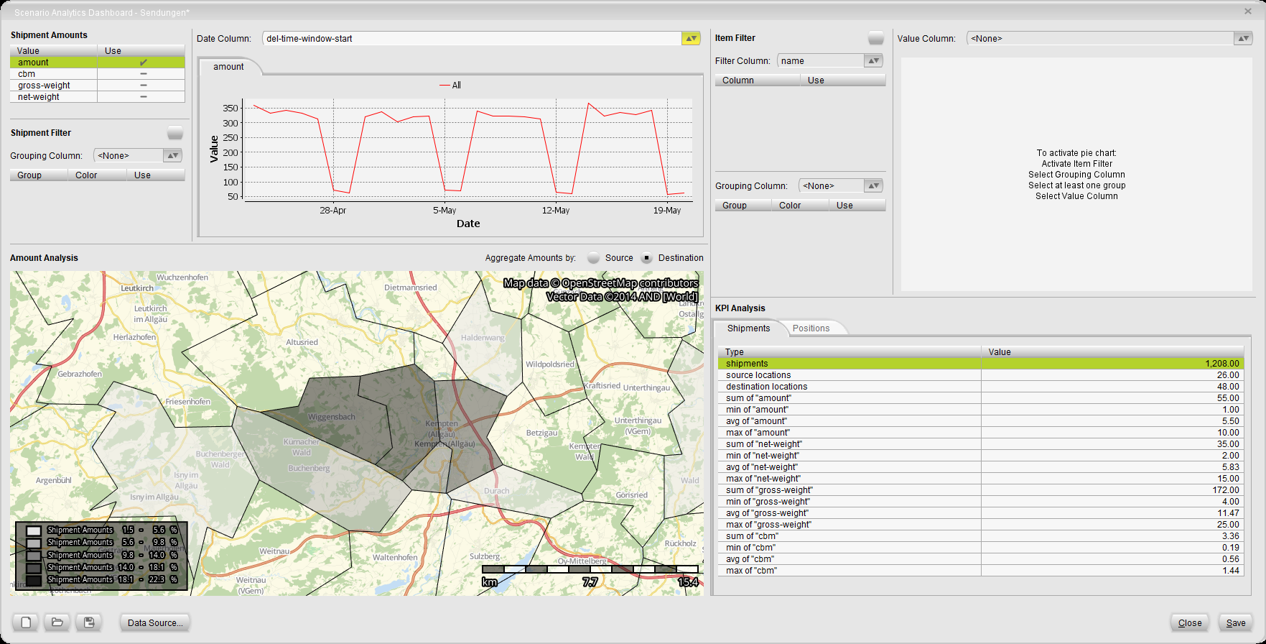The height and width of the screenshot is (644, 1266).
Task: Select the Source aggregation radio button
Action: 594,258
